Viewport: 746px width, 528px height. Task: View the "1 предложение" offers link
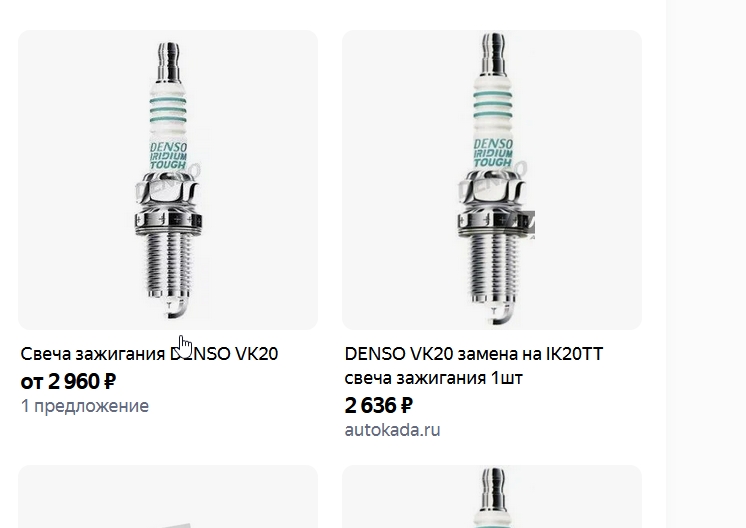tap(85, 406)
